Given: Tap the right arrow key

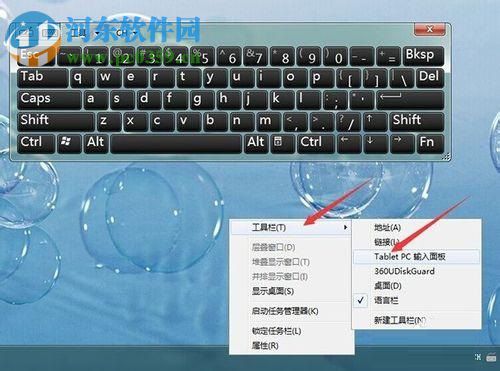Looking at the screenshot, I should 402,143.
